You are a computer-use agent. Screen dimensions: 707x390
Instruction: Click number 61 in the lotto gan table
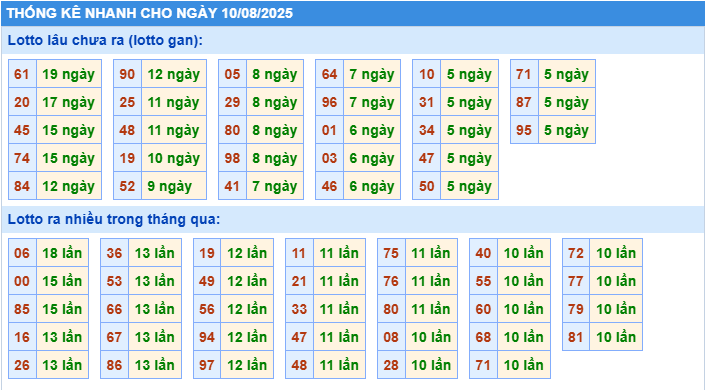click(22, 74)
